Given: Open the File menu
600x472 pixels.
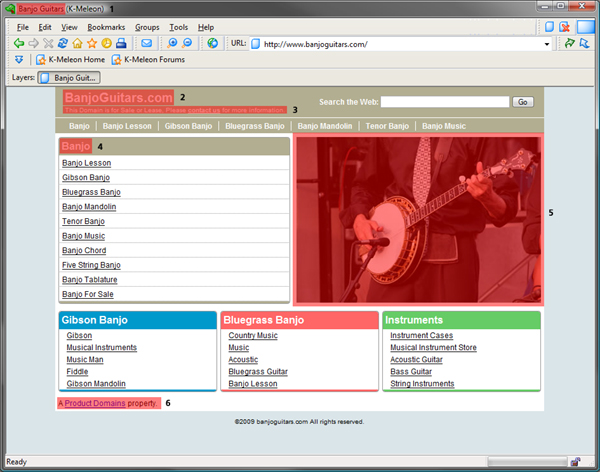Looking at the screenshot, I should click(23, 27).
